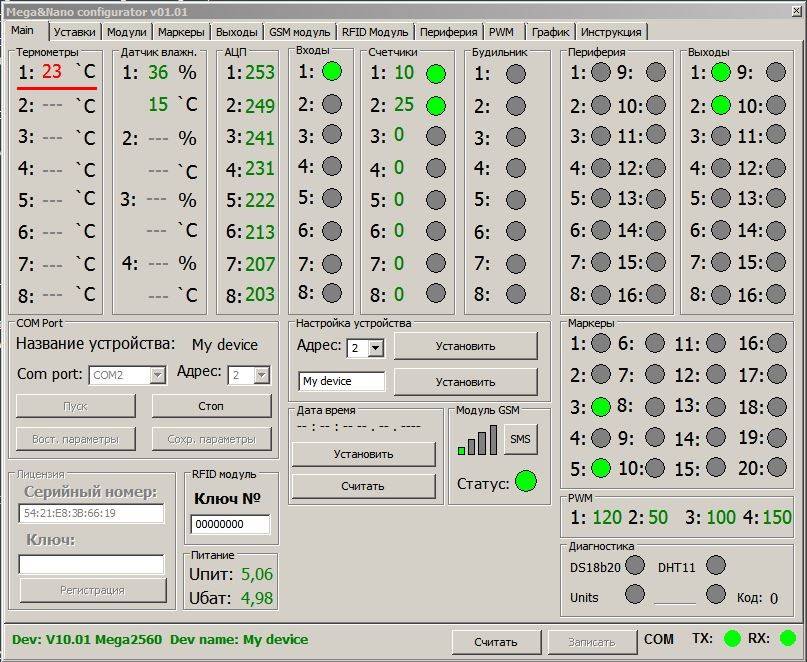
Task: Toggle marker 3 in the Маркеры panel
Action: pos(600,407)
